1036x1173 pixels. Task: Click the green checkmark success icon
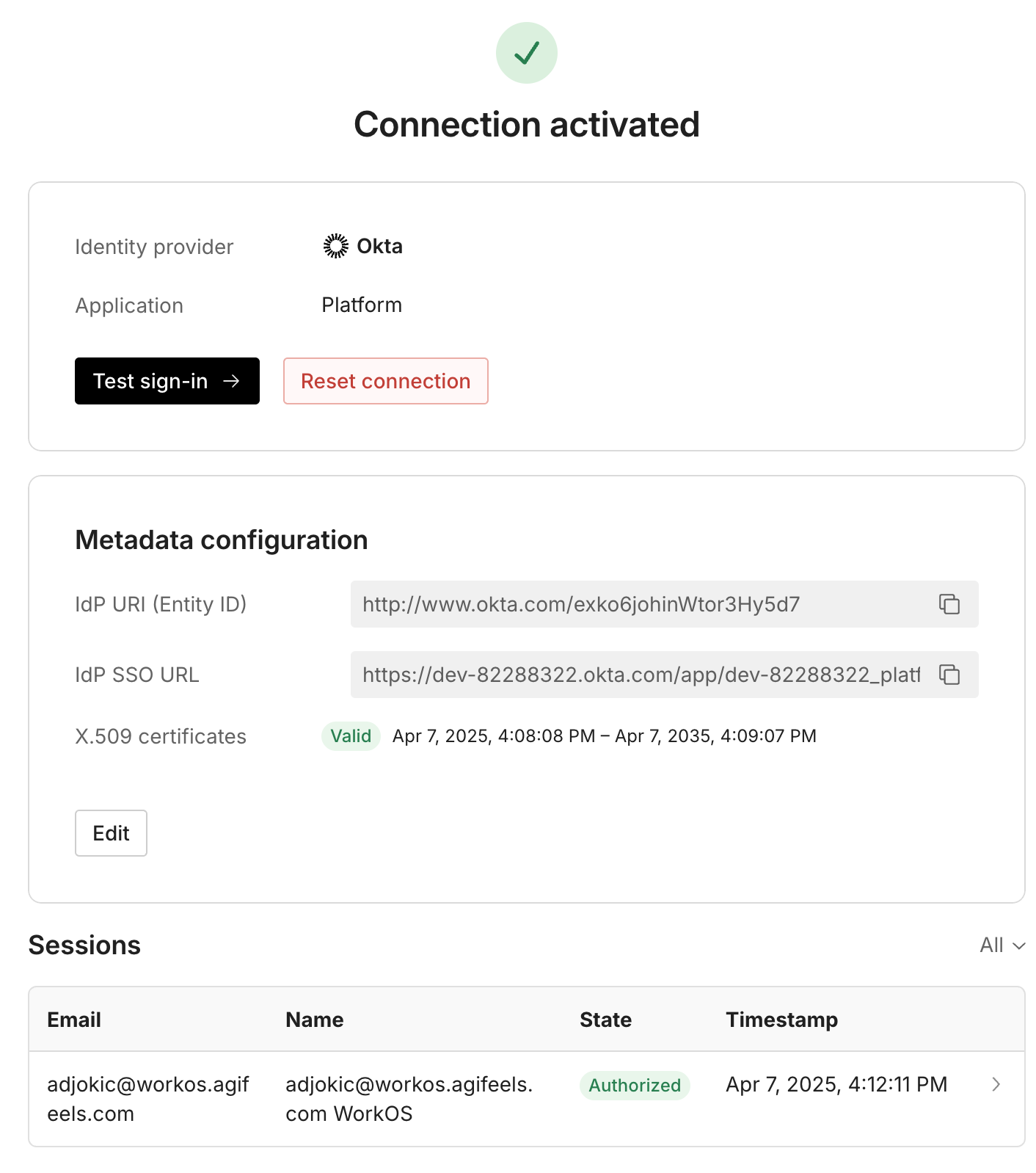coord(526,52)
